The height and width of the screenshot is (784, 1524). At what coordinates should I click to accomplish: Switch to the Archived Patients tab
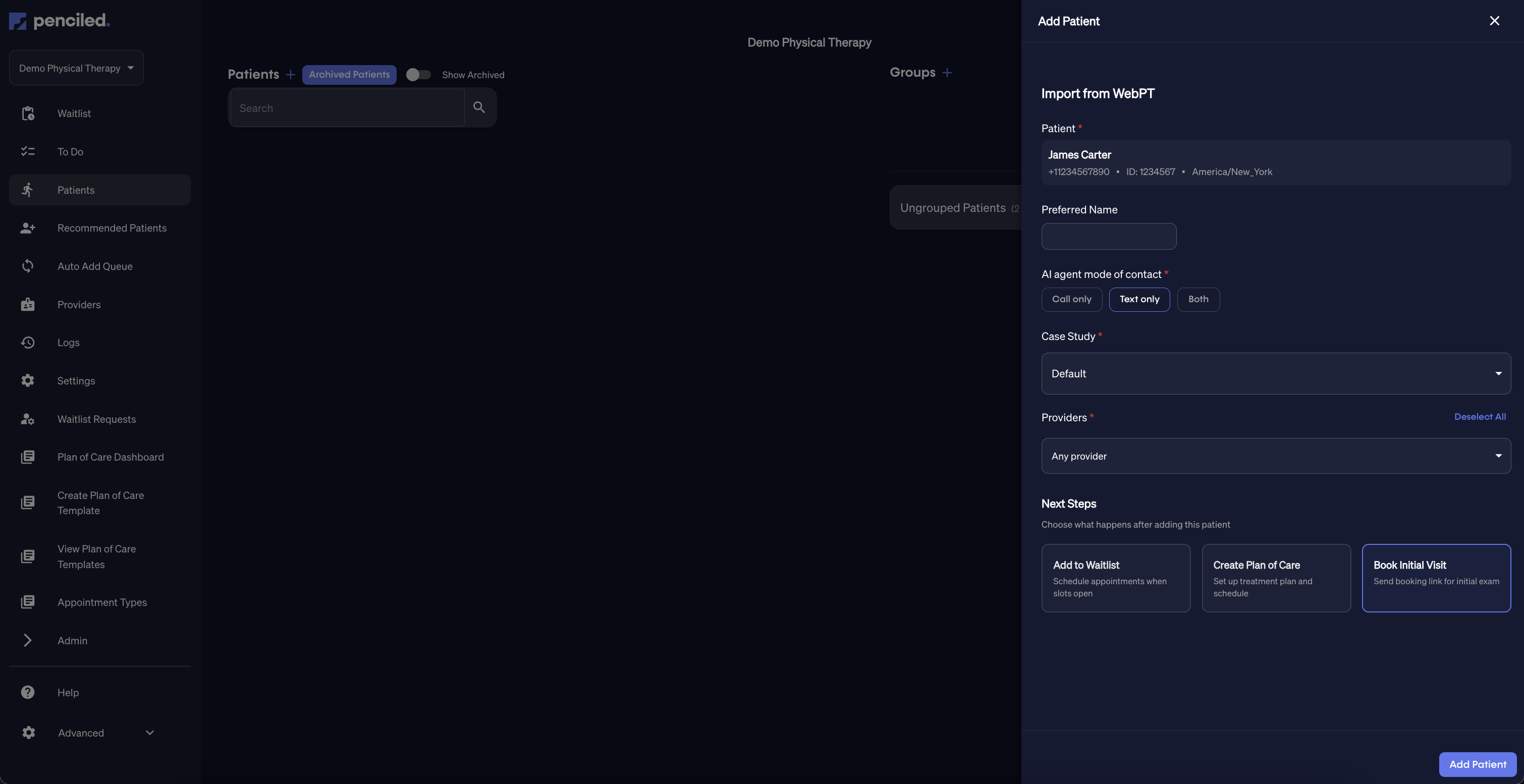pyautogui.click(x=349, y=75)
